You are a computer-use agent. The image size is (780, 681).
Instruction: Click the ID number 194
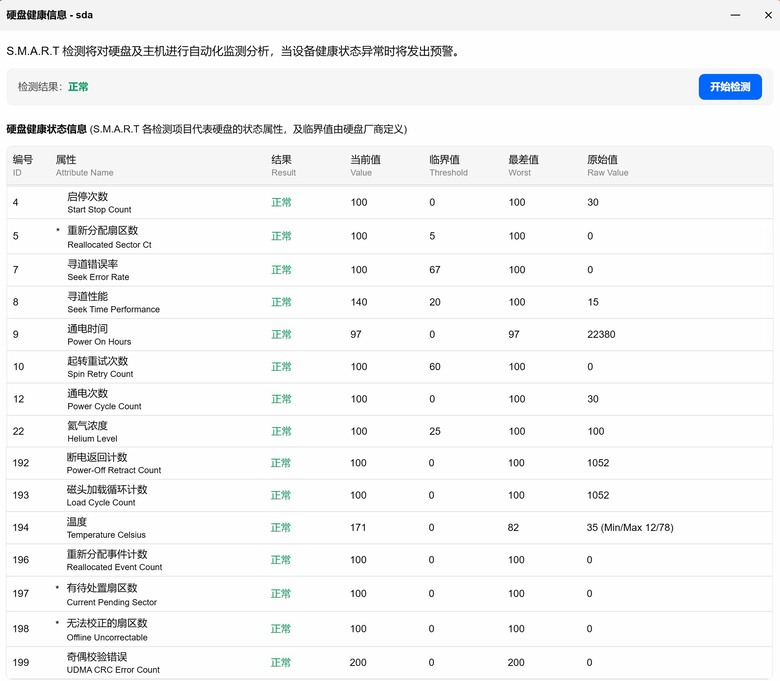[x=20, y=527]
